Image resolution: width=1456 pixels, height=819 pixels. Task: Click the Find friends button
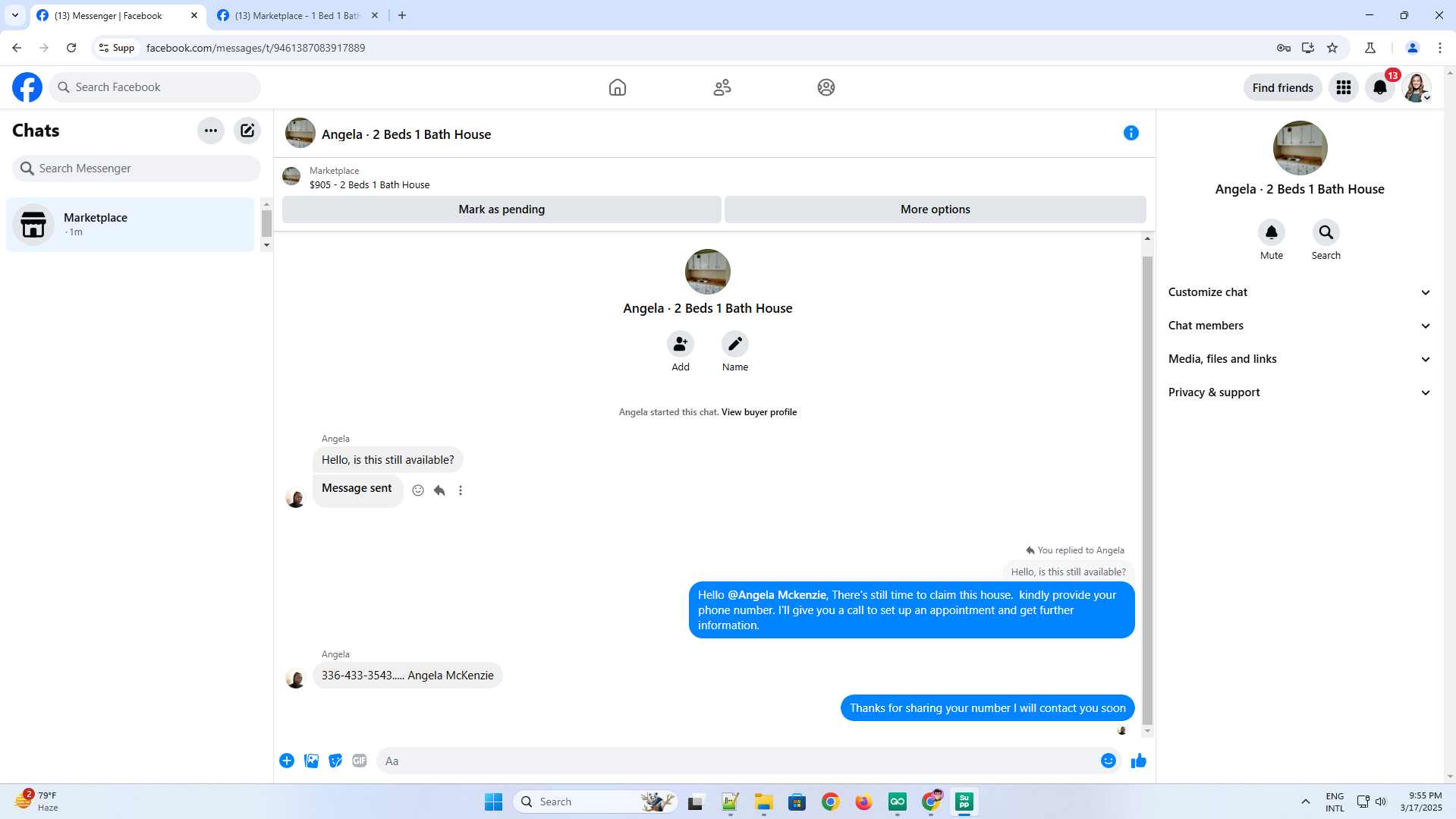tap(1283, 87)
